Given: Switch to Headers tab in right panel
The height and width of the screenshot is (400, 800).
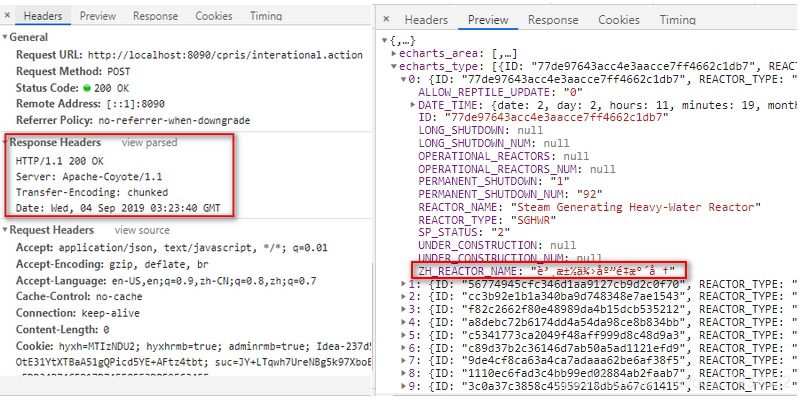Looking at the screenshot, I should pos(426,20).
